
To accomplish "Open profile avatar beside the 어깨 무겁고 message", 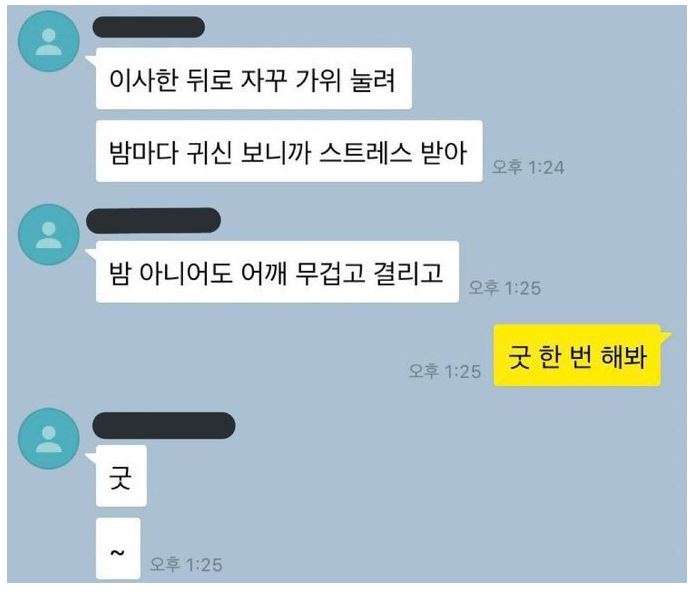I will (x=49, y=234).
